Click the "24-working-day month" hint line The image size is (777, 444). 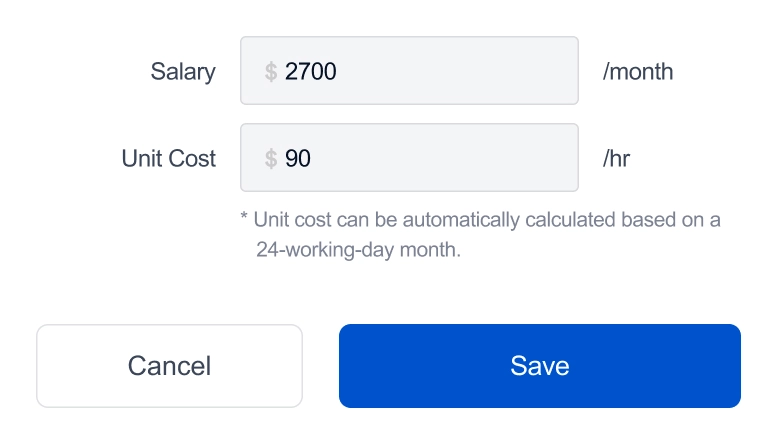coord(358,250)
